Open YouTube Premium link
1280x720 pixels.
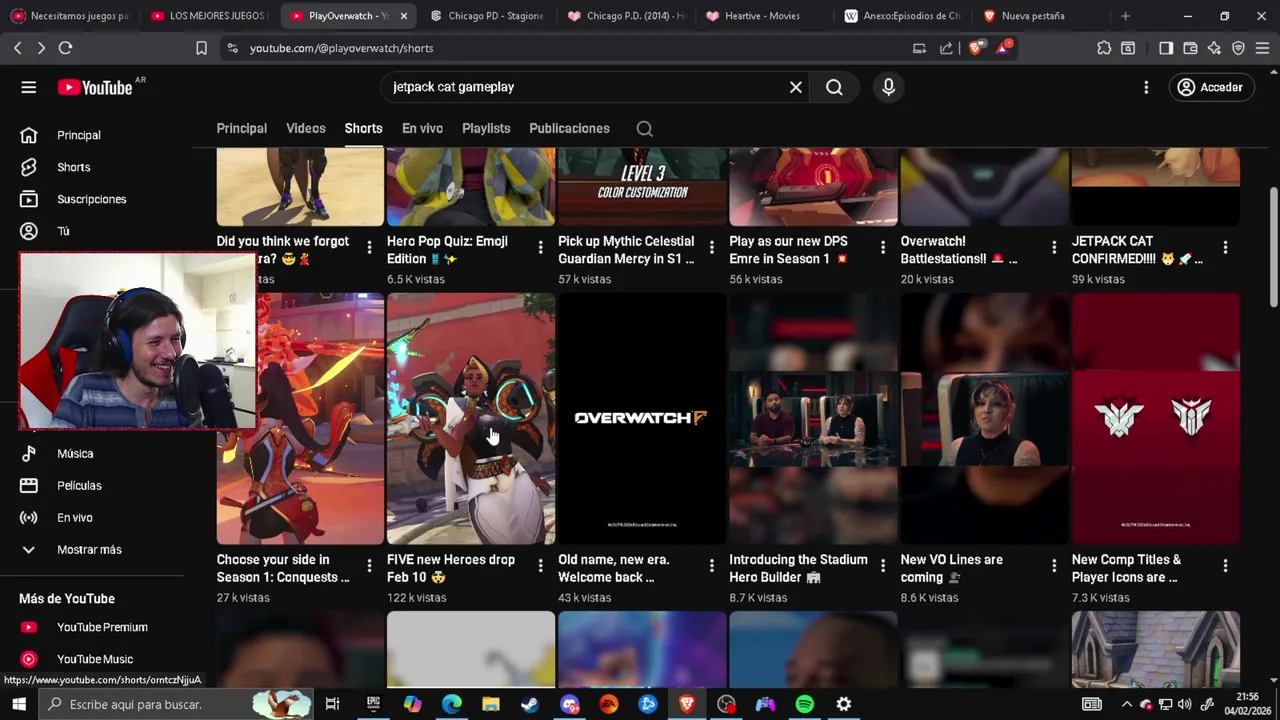click(100, 627)
